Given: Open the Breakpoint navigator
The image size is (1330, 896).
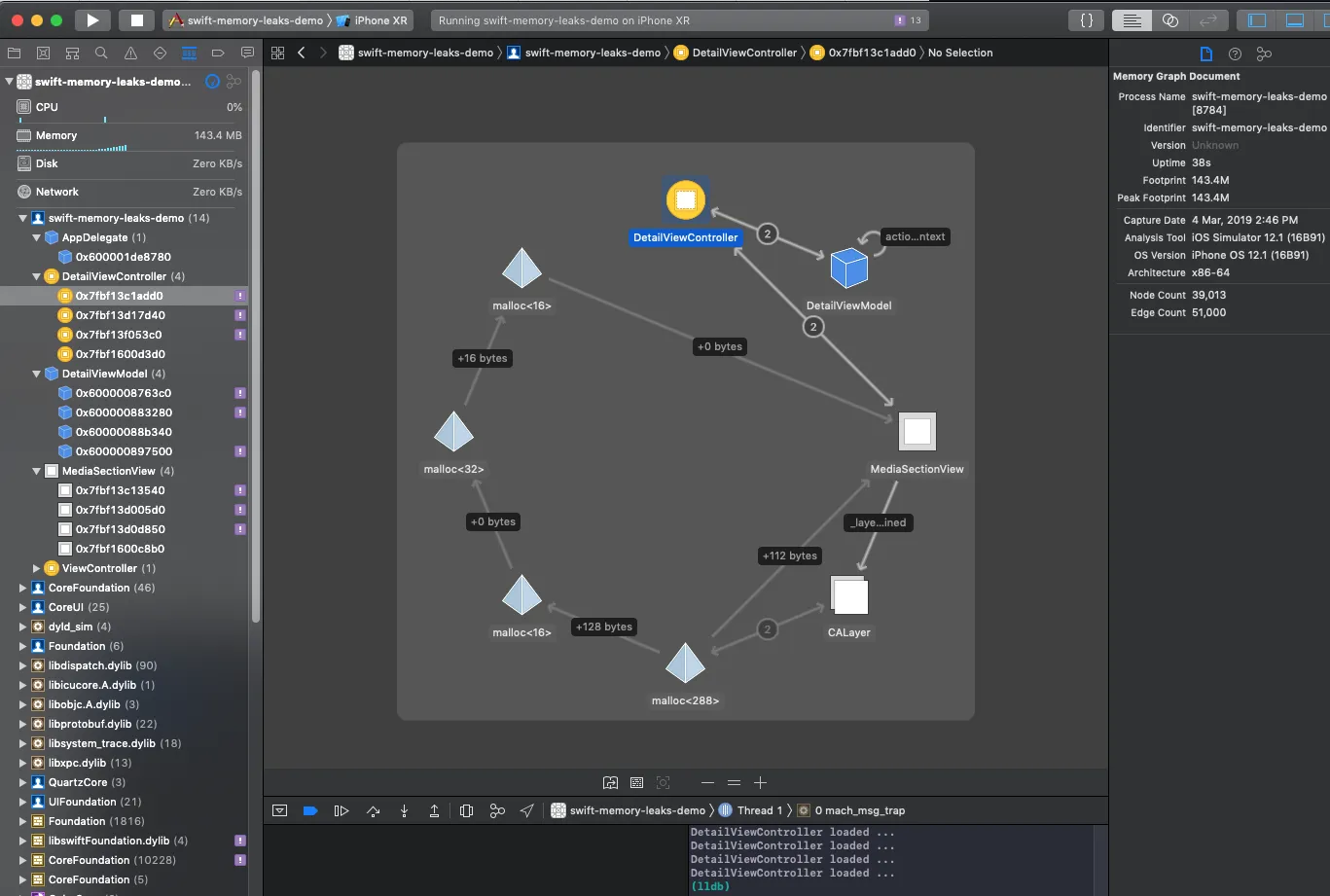Looking at the screenshot, I should click(x=218, y=53).
